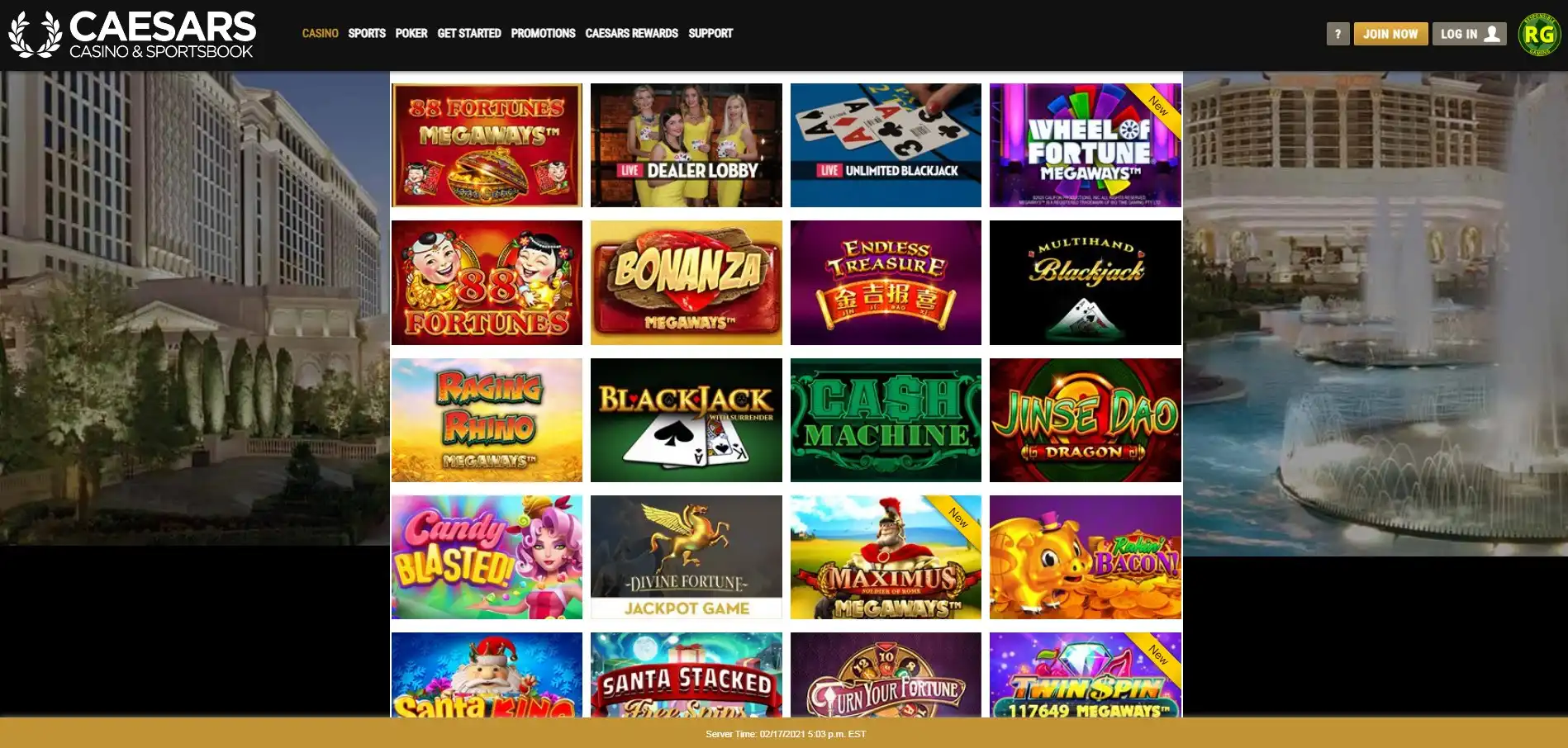
Task: Open Divine Fortune Jackpot Game tile
Action: [x=687, y=557]
